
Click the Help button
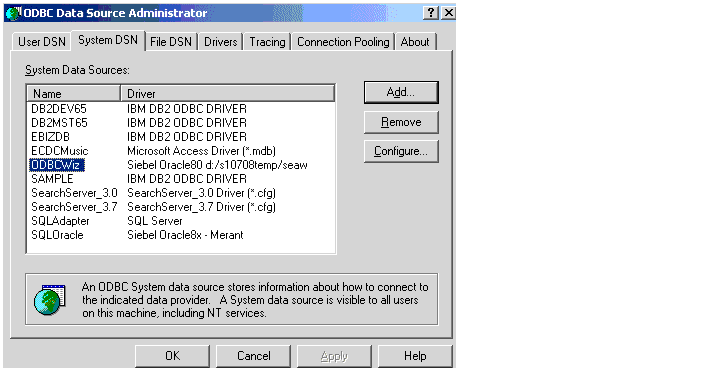pyautogui.click(x=415, y=356)
